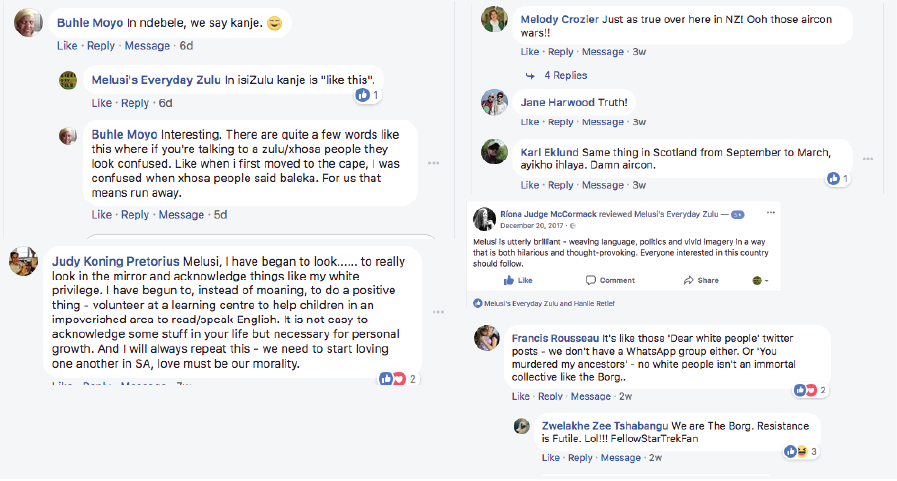Reply to Jane Harwood's "Truth!" comment

click(x=560, y=122)
